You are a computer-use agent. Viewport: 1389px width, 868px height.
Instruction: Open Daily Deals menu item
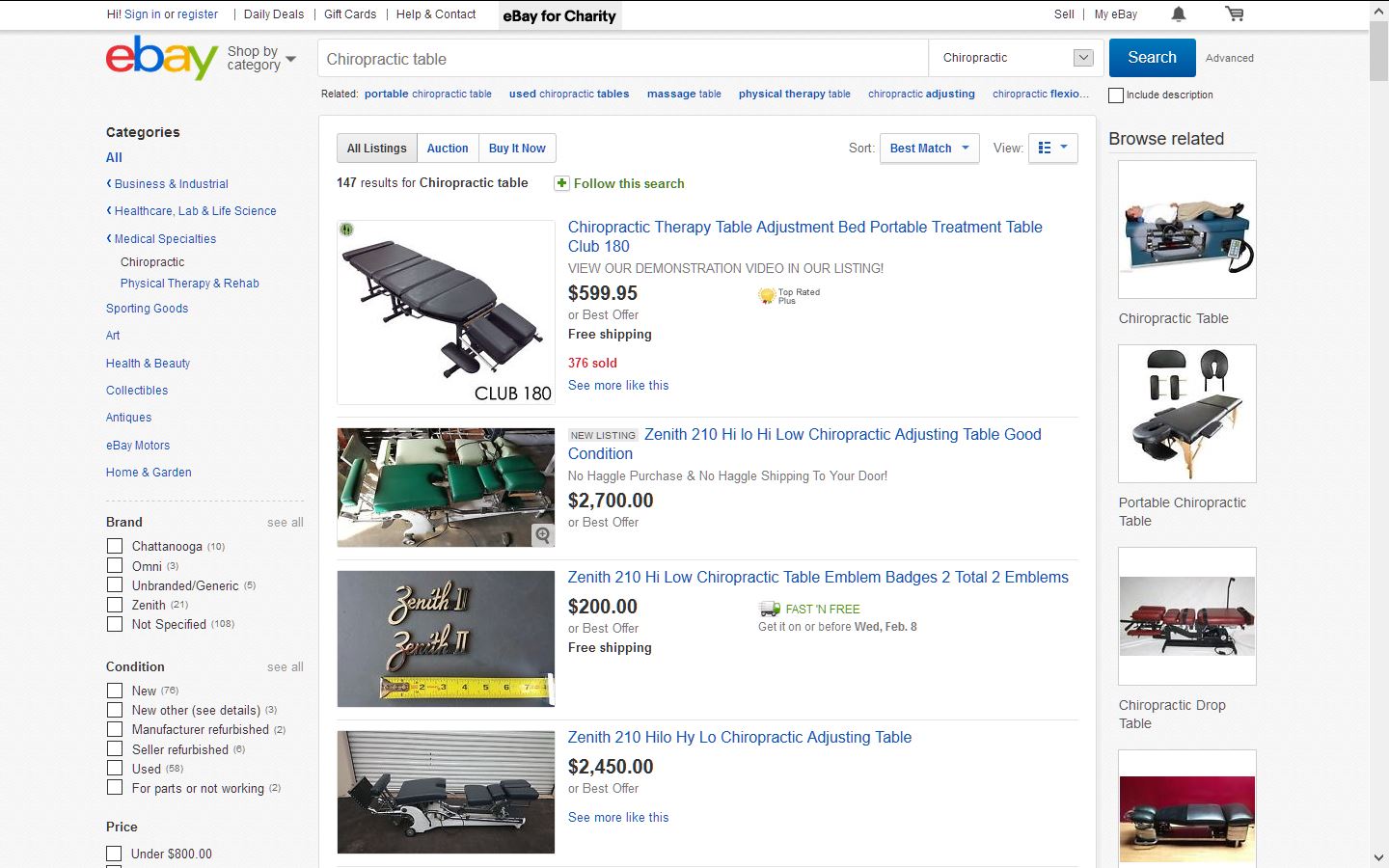(x=274, y=14)
